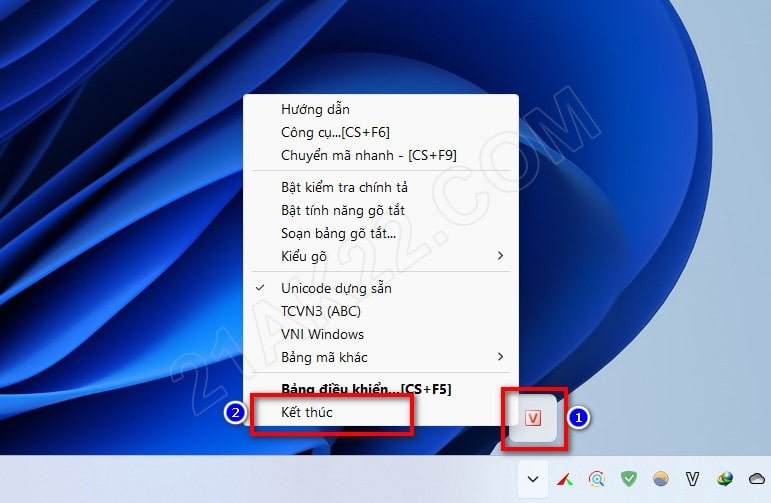The height and width of the screenshot is (503, 771).
Task: Collapse the hidden tray icons chevron
Action: point(533,479)
